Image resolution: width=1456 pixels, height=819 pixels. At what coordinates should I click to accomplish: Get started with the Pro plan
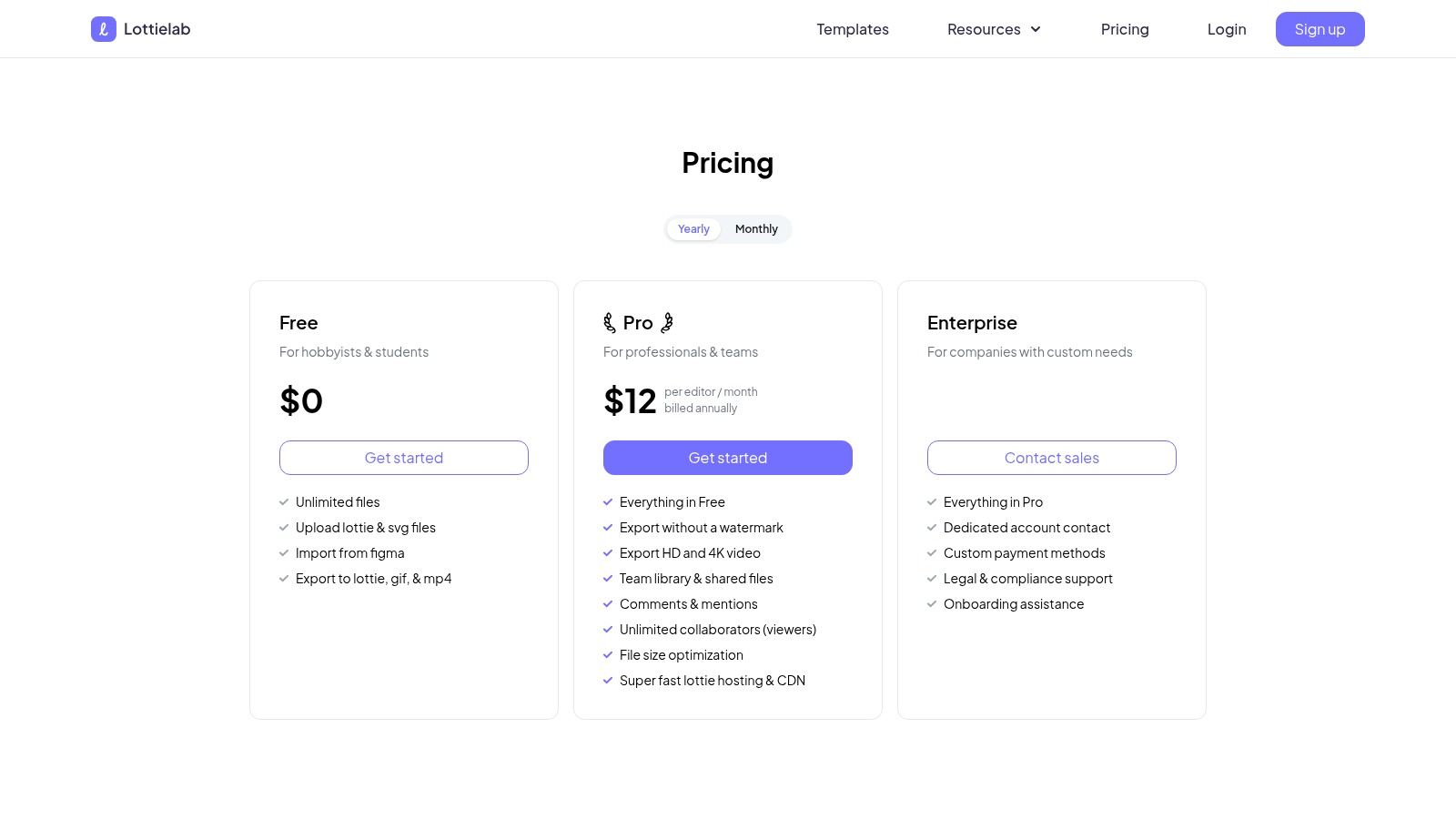[x=728, y=458]
